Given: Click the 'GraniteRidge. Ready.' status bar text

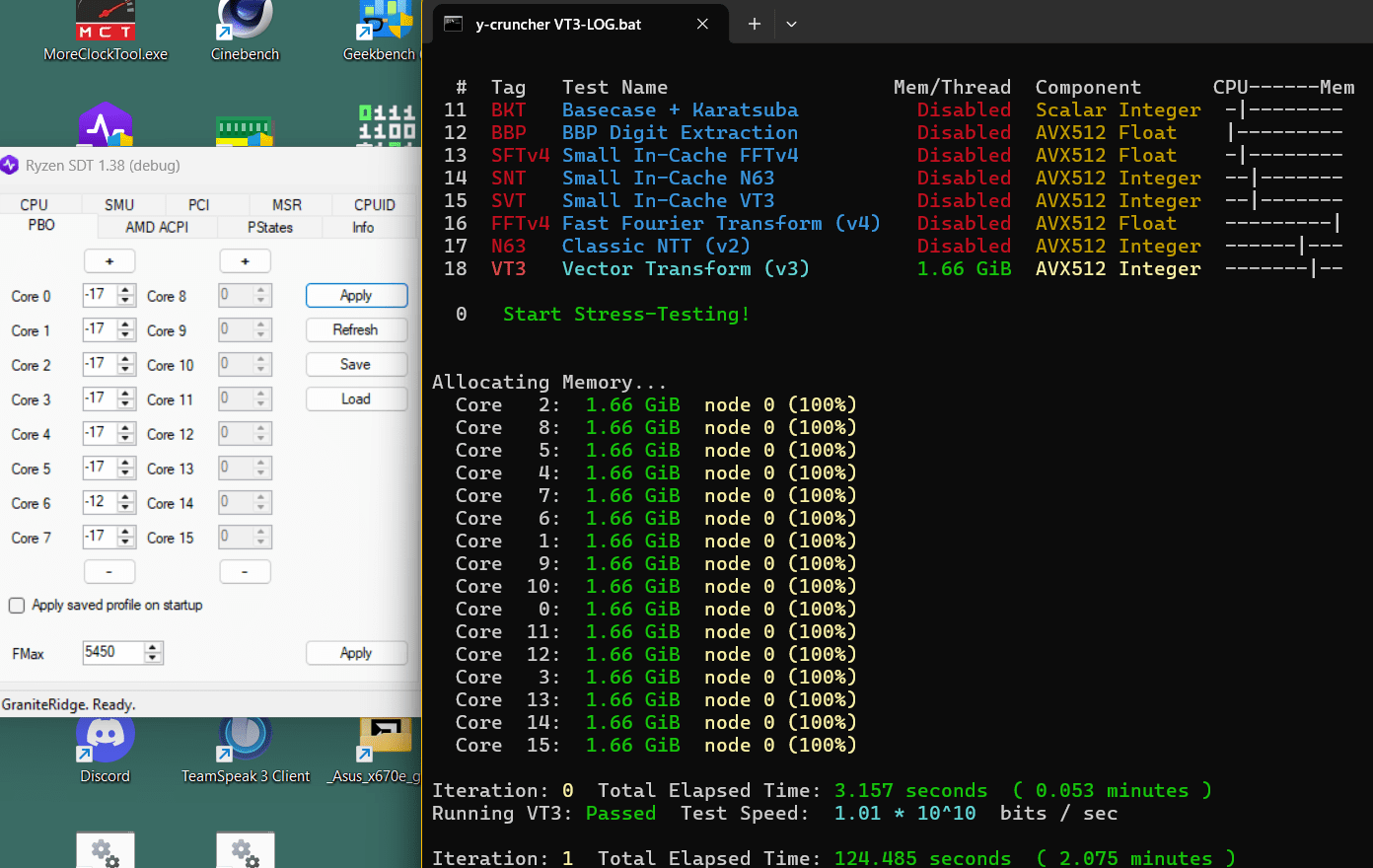Looking at the screenshot, I should click(69, 704).
